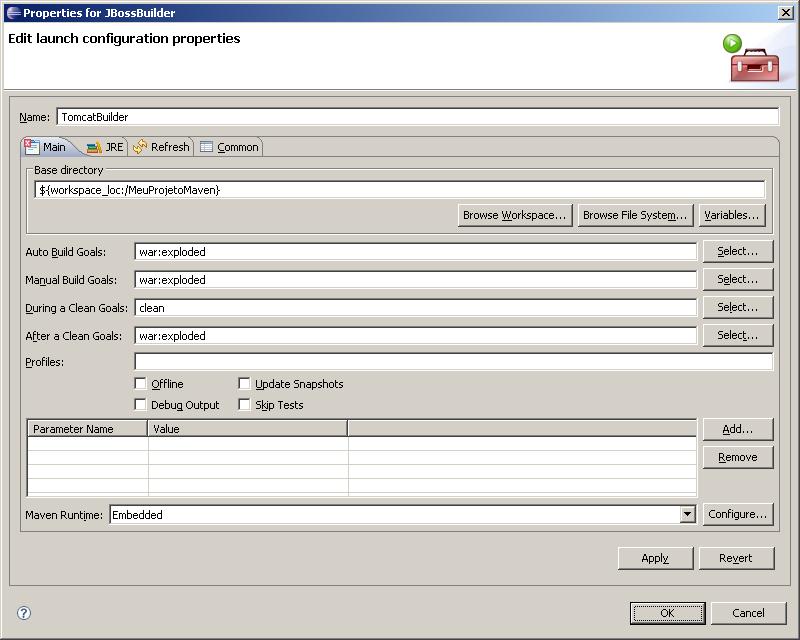Image resolution: width=800 pixels, height=640 pixels.
Task: Click the Common tab icon
Action: click(x=206, y=147)
